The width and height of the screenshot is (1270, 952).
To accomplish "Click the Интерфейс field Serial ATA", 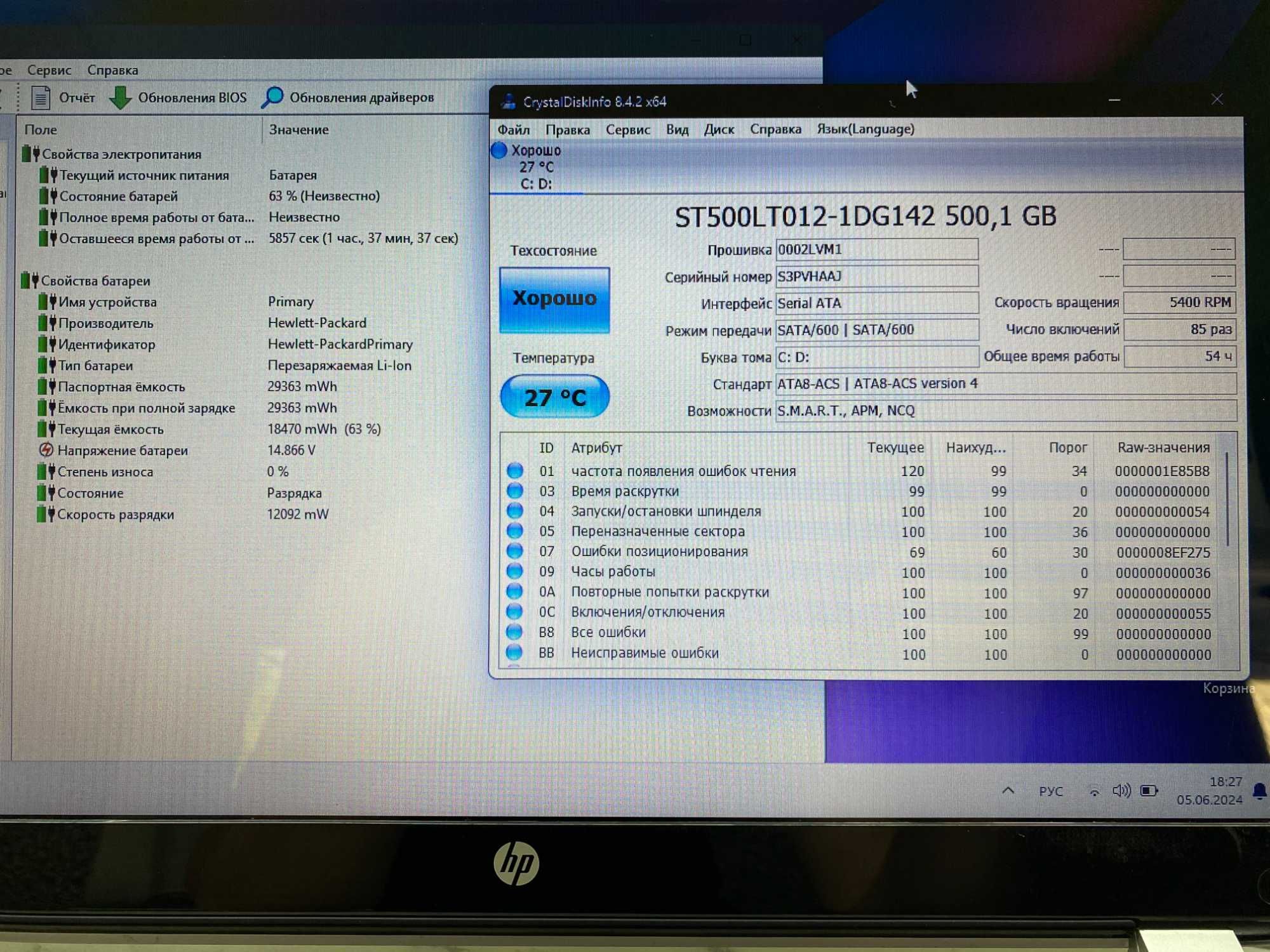I will click(x=876, y=303).
